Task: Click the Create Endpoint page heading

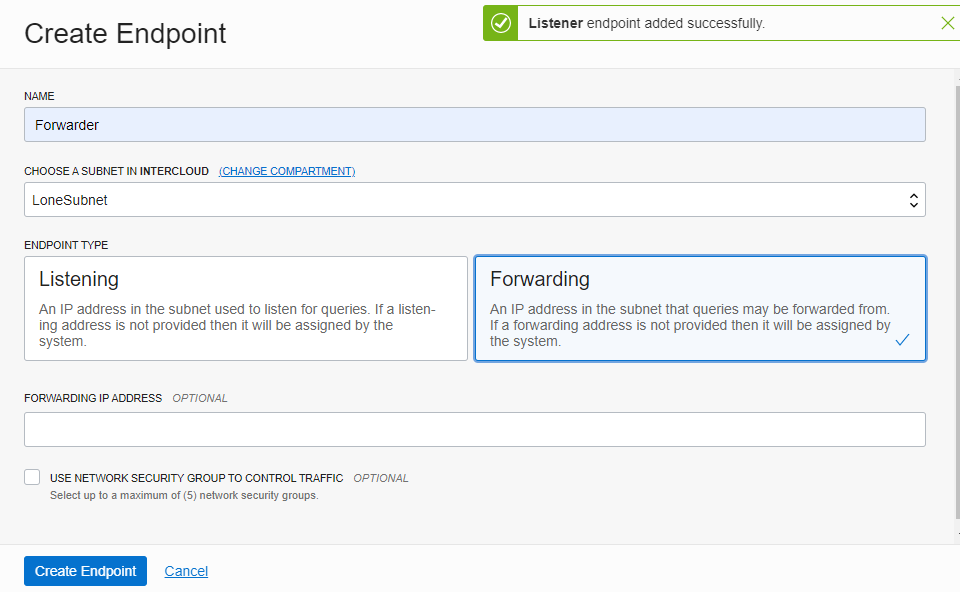Action: 125,33
